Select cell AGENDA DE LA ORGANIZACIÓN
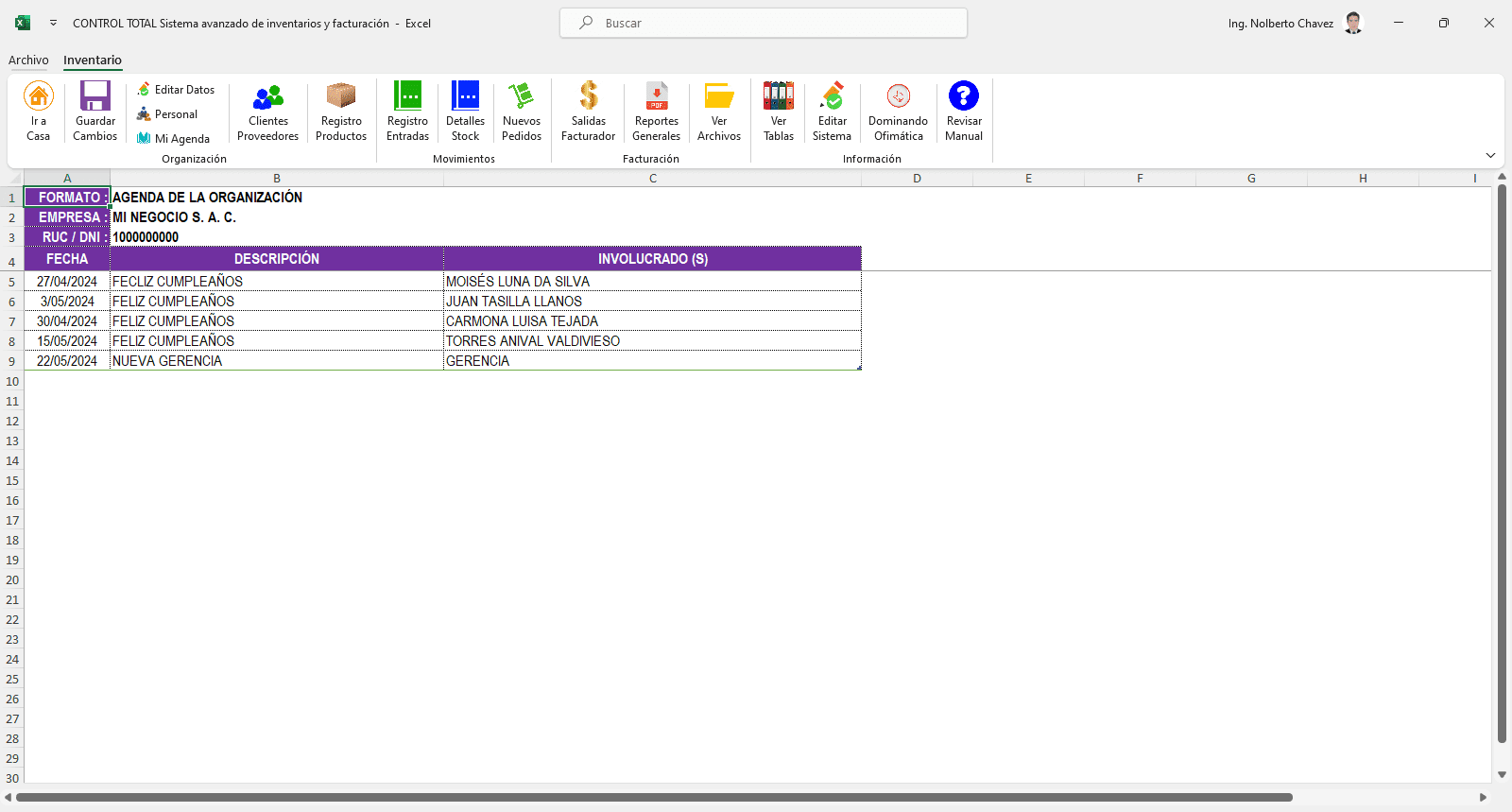 (277, 197)
